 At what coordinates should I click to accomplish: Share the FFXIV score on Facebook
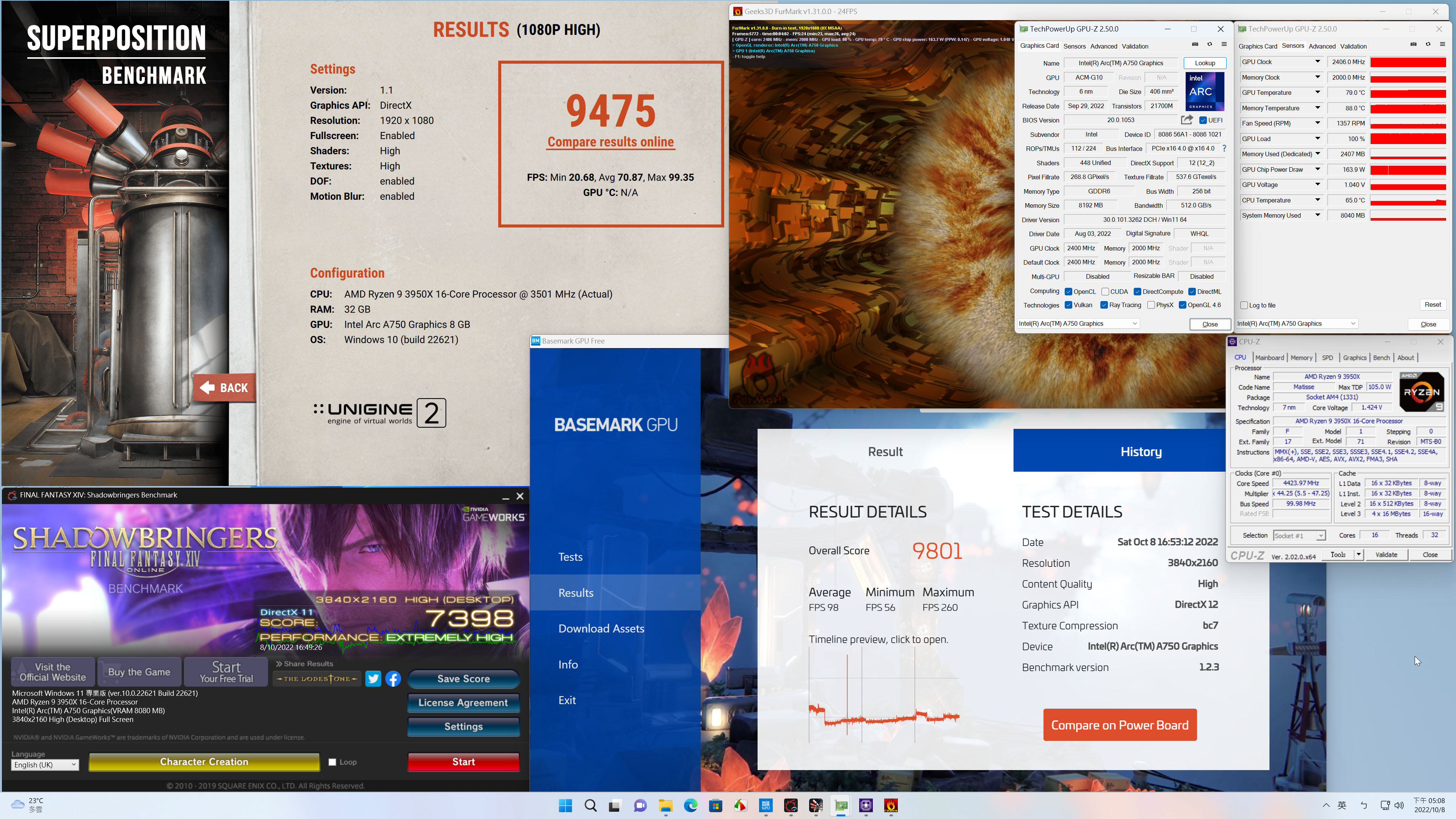[x=394, y=678]
